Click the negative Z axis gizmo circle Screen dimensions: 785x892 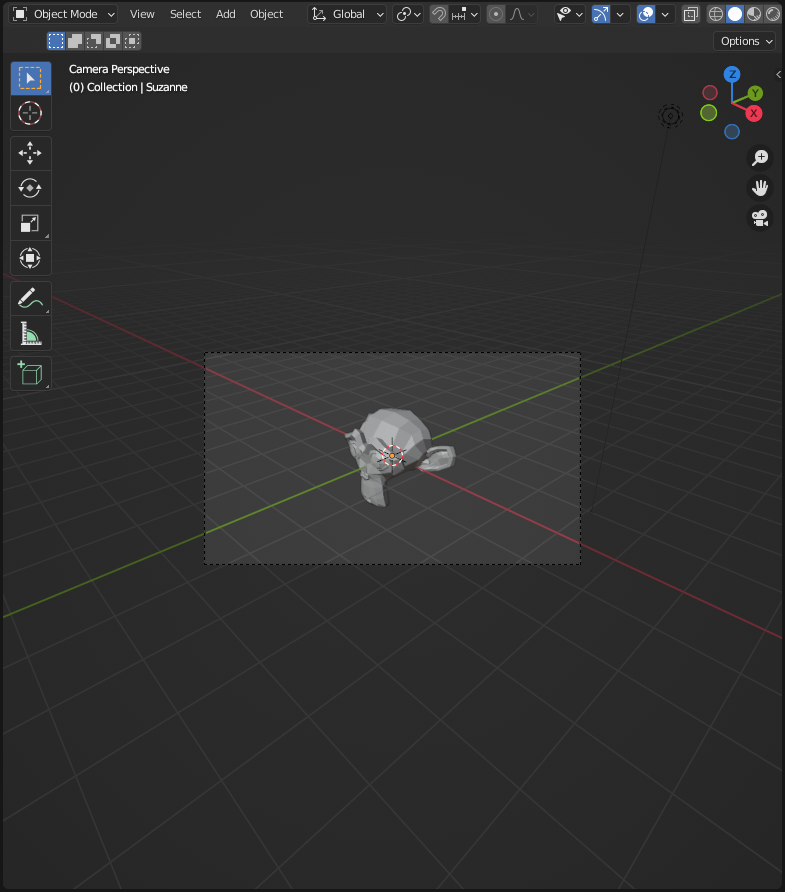[x=732, y=132]
